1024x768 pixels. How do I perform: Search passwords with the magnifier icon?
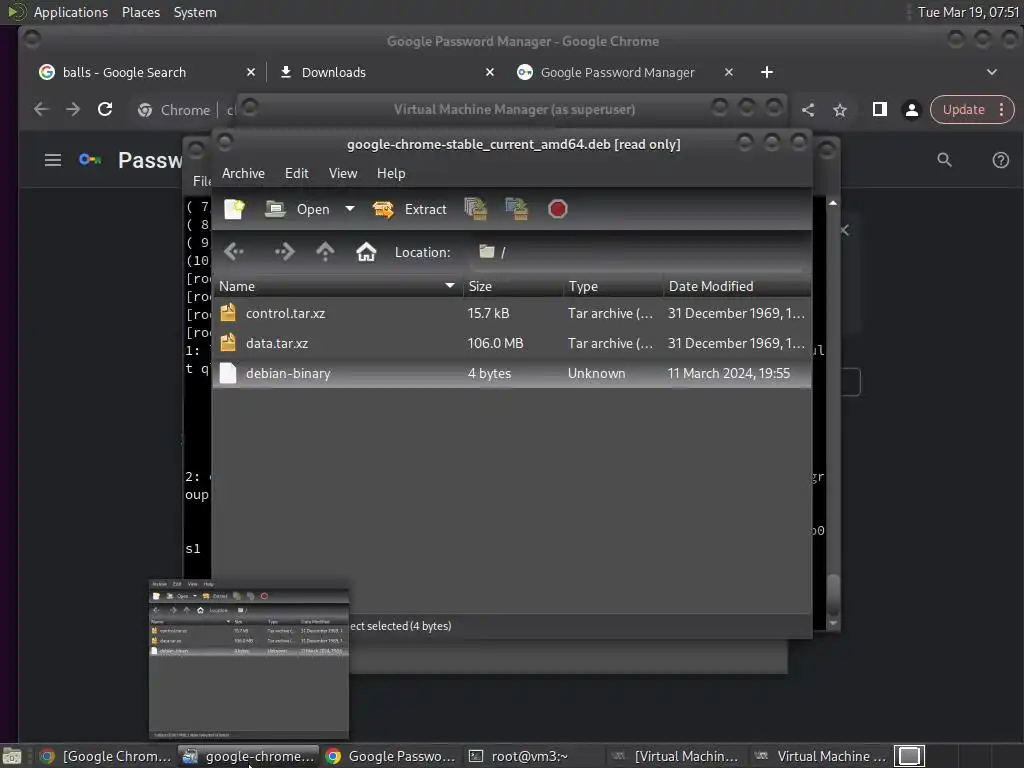click(944, 160)
